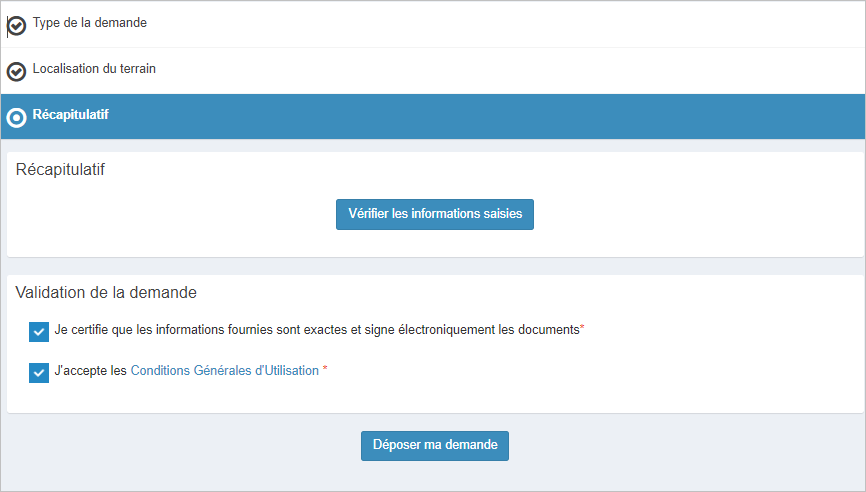
Task: Click the Récapitulatif panel heading
Action: [x=60, y=170]
